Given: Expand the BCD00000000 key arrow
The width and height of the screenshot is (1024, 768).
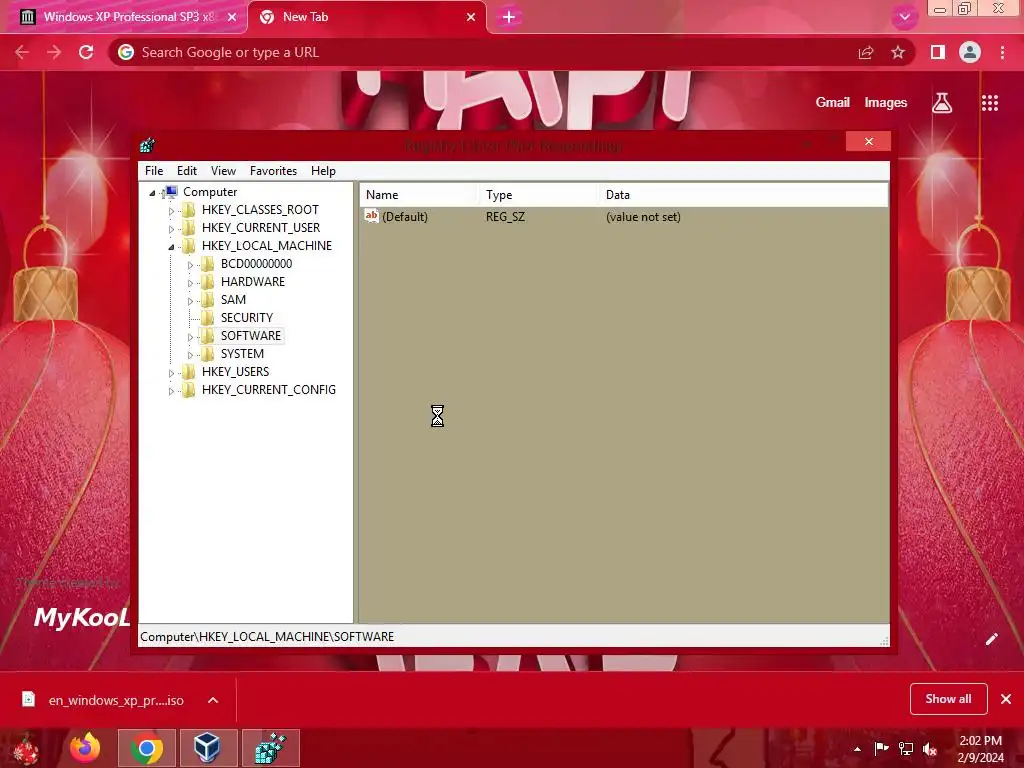Looking at the screenshot, I should point(190,265).
